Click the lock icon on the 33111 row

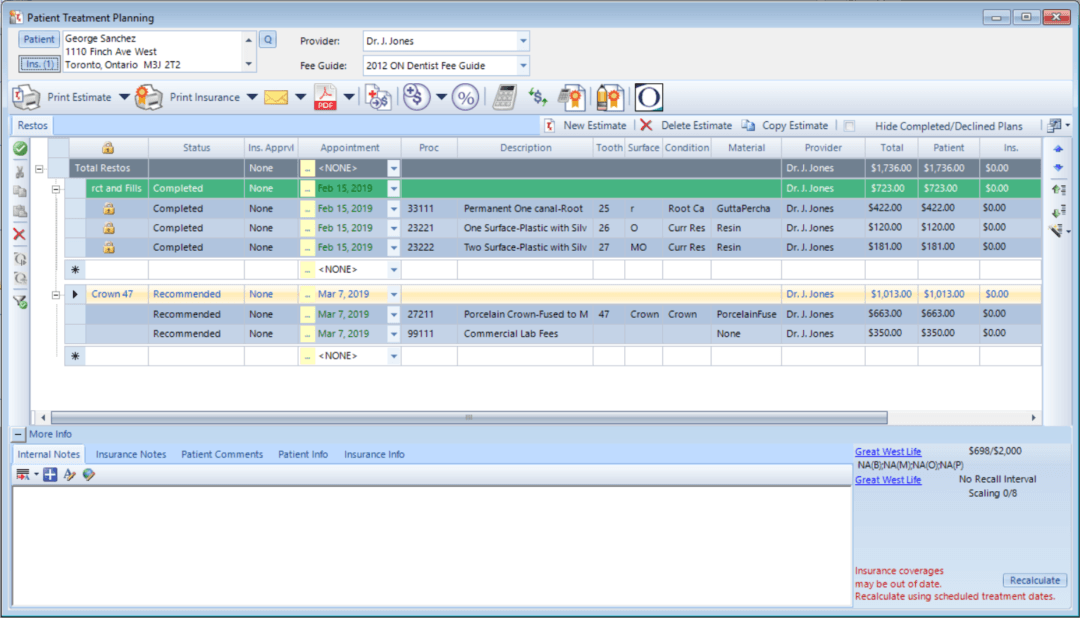(x=107, y=208)
